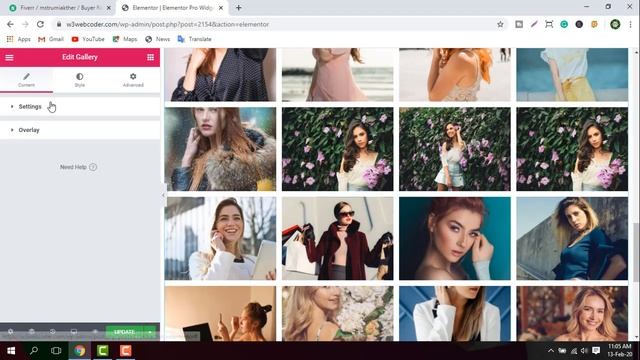Viewport: 640px width, 360px height.
Task: Click the Preview eye icon in footer
Action: (x=95, y=332)
